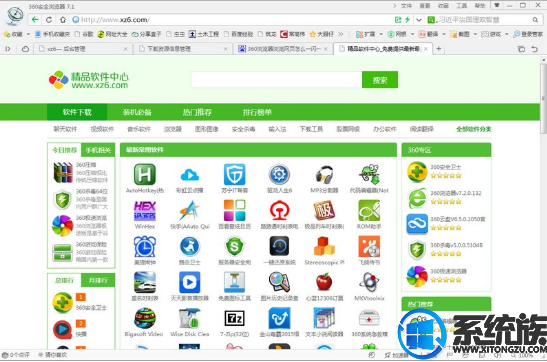Image resolution: width=547 pixels, height=362 pixels.
Task: Switch to 月排行 ranking tab
Action: click(x=98, y=280)
